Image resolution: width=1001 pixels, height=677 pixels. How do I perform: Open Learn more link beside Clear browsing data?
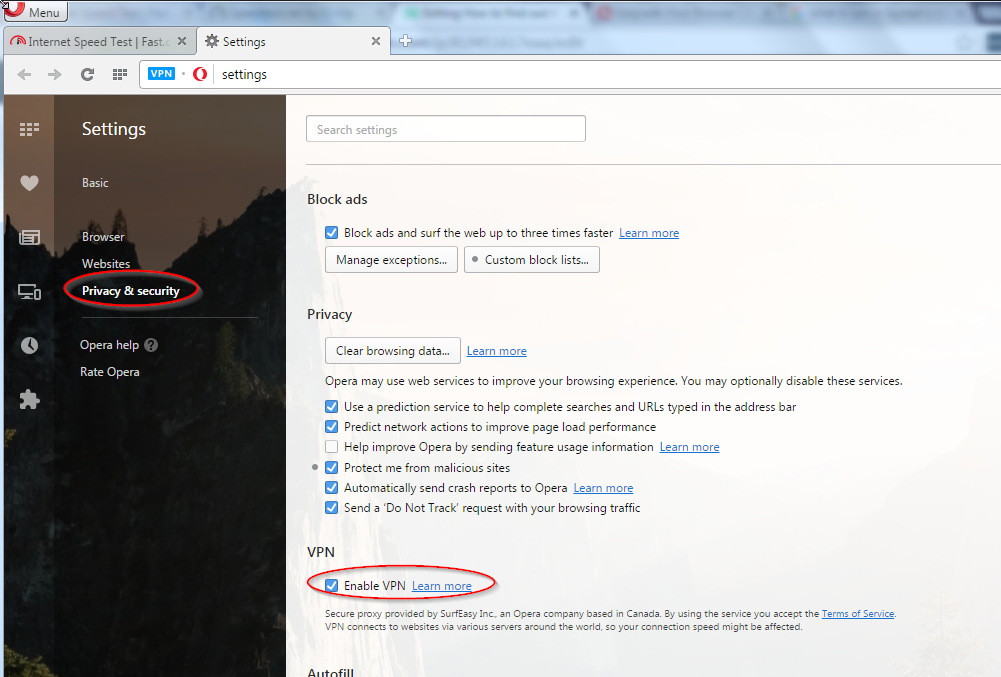click(497, 351)
